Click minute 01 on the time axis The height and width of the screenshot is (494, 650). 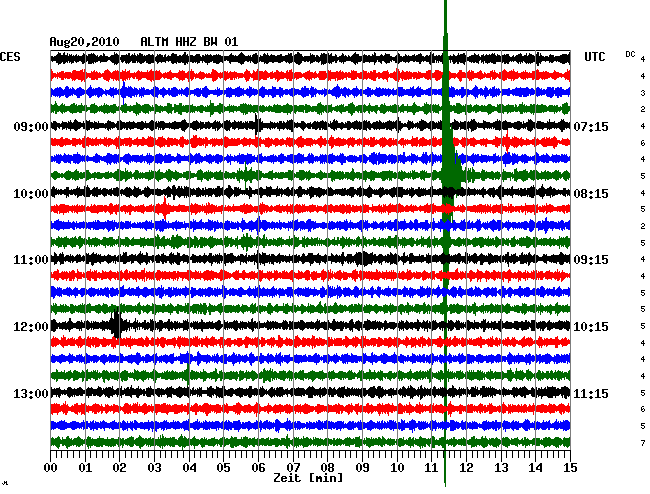[x=85, y=468]
